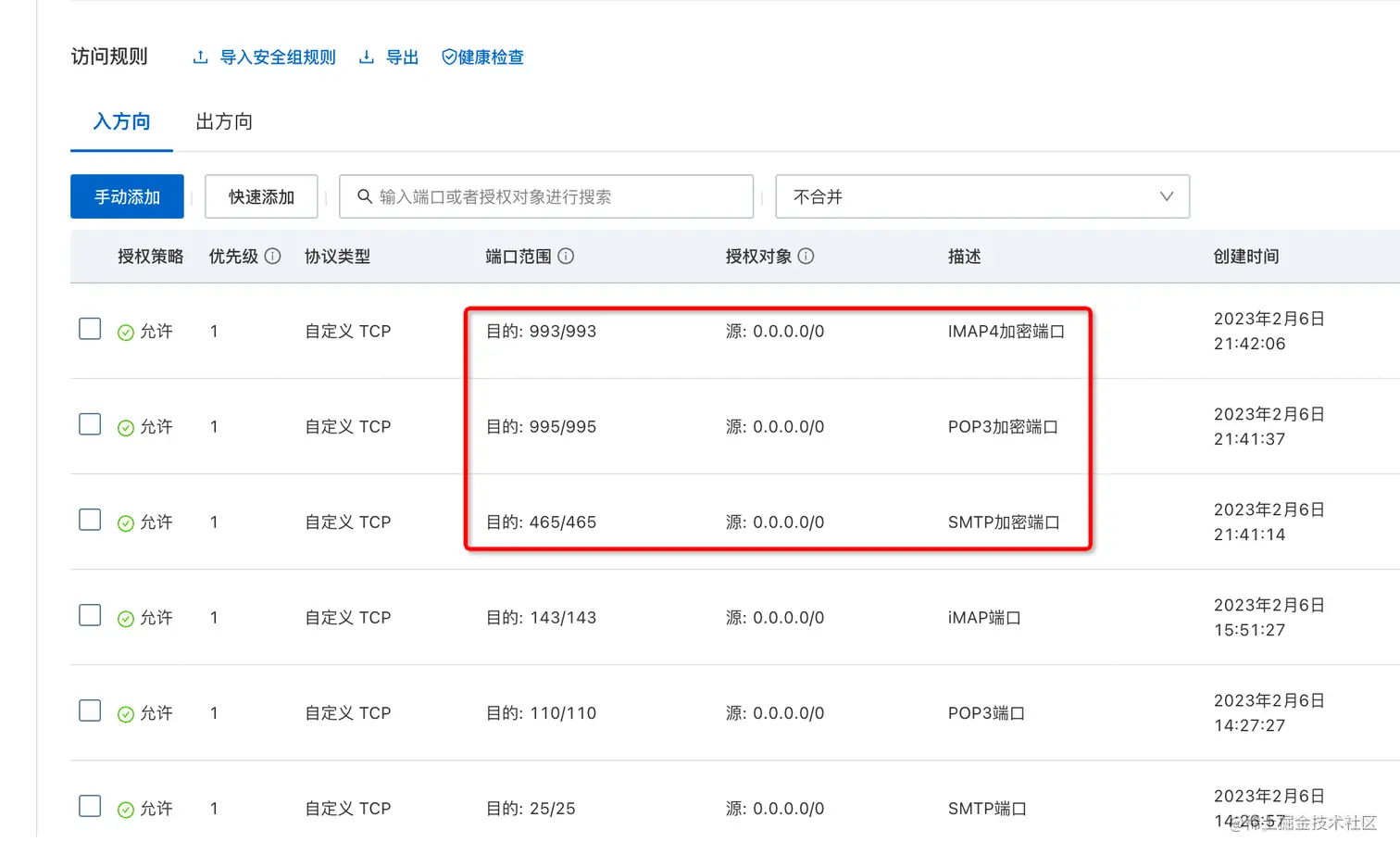Click the allow status icon for port 995
Image resolution: width=1400 pixels, height=855 pixels.
pyautogui.click(x=126, y=428)
